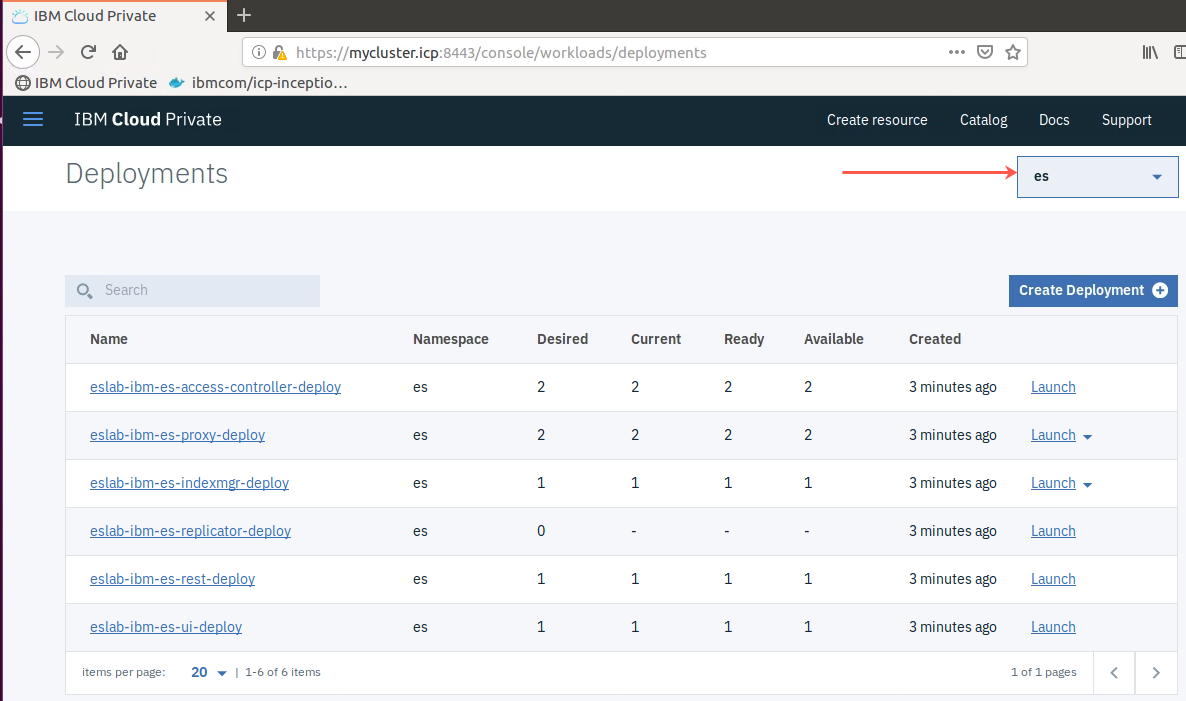
Task: Launch the replicator-deploy deployment
Action: point(1053,531)
